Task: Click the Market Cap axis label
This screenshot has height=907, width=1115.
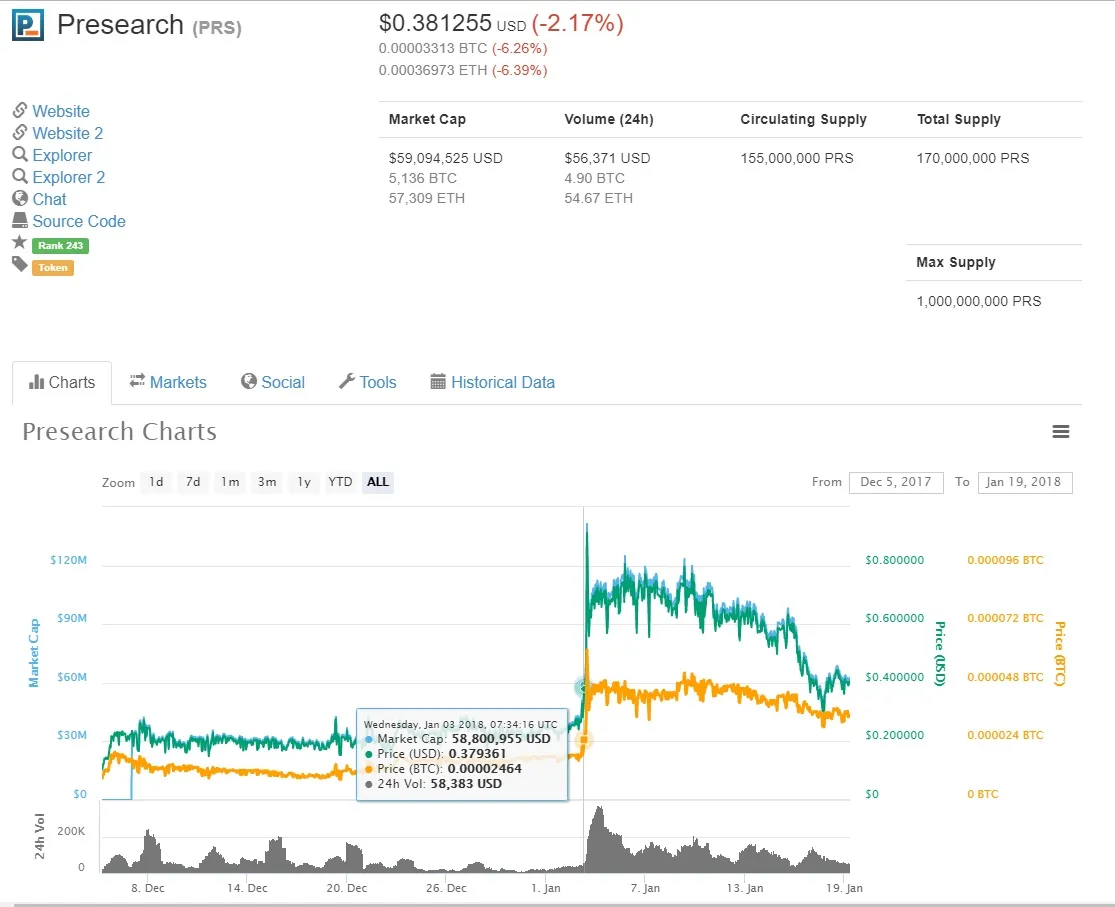Action: [33, 653]
